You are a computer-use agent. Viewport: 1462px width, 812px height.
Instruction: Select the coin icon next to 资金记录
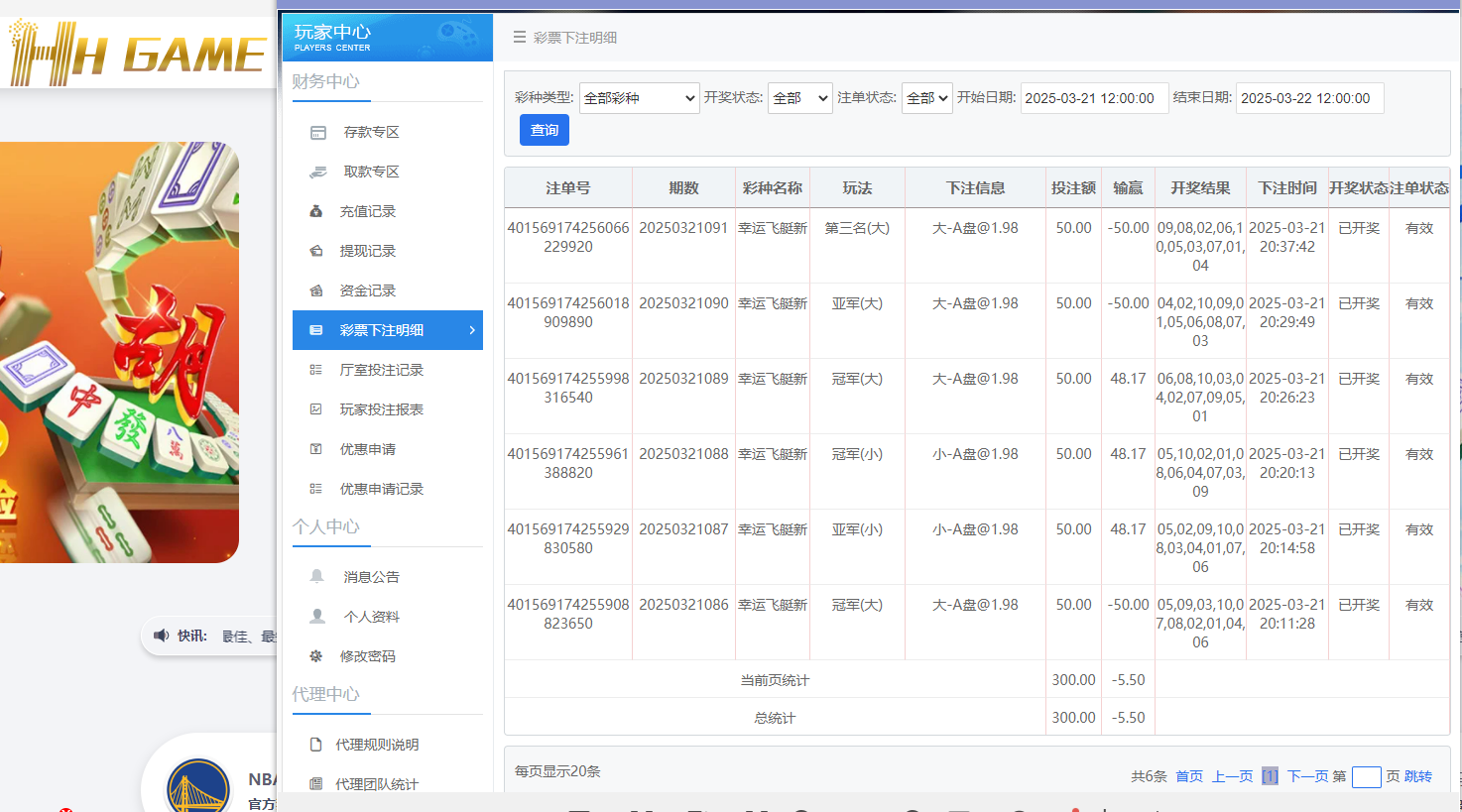pyautogui.click(x=317, y=290)
